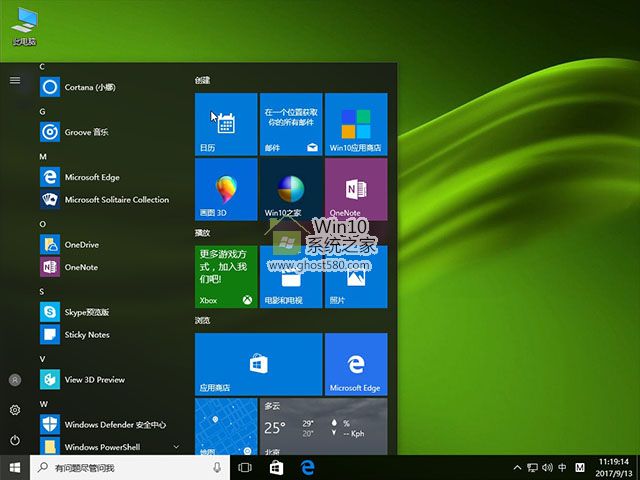This screenshot has height=480, width=640.
Task: Open the clock showing 11:19:14
Action: pos(613,468)
